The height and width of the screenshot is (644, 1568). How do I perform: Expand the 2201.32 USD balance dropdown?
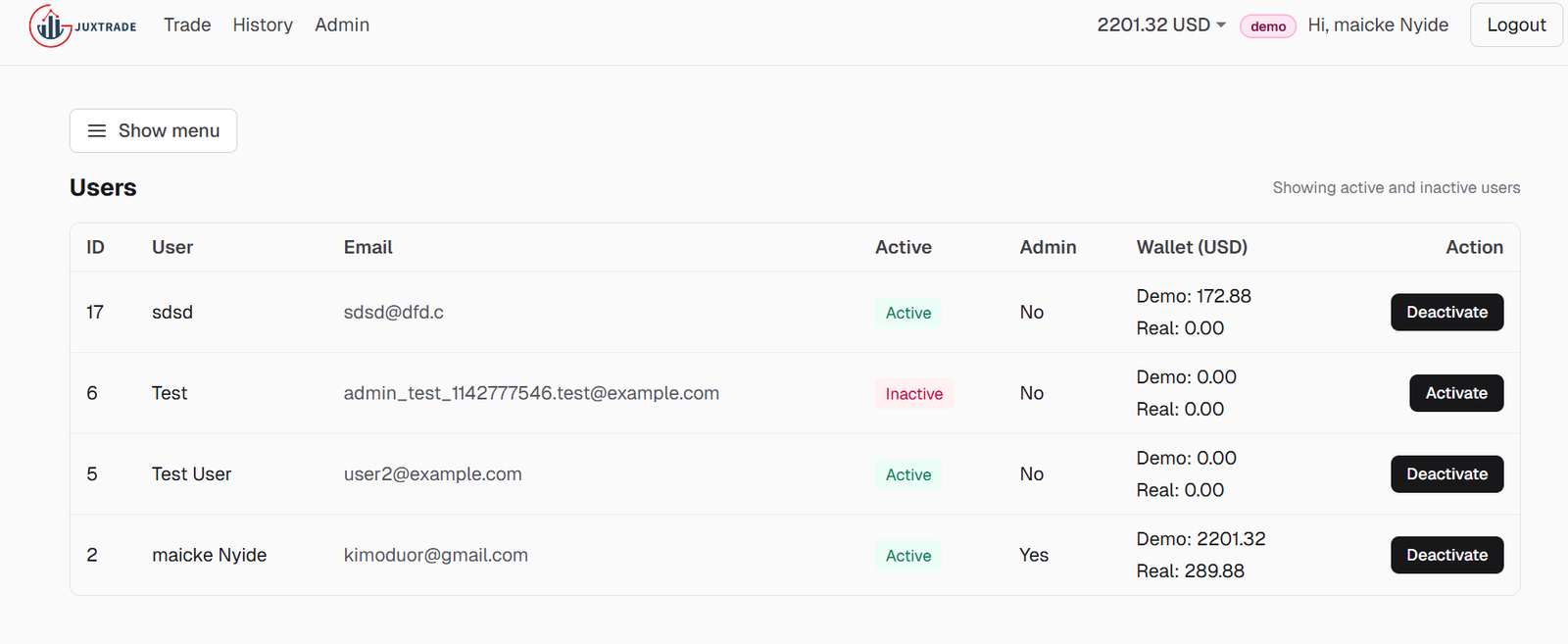tap(1161, 25)
